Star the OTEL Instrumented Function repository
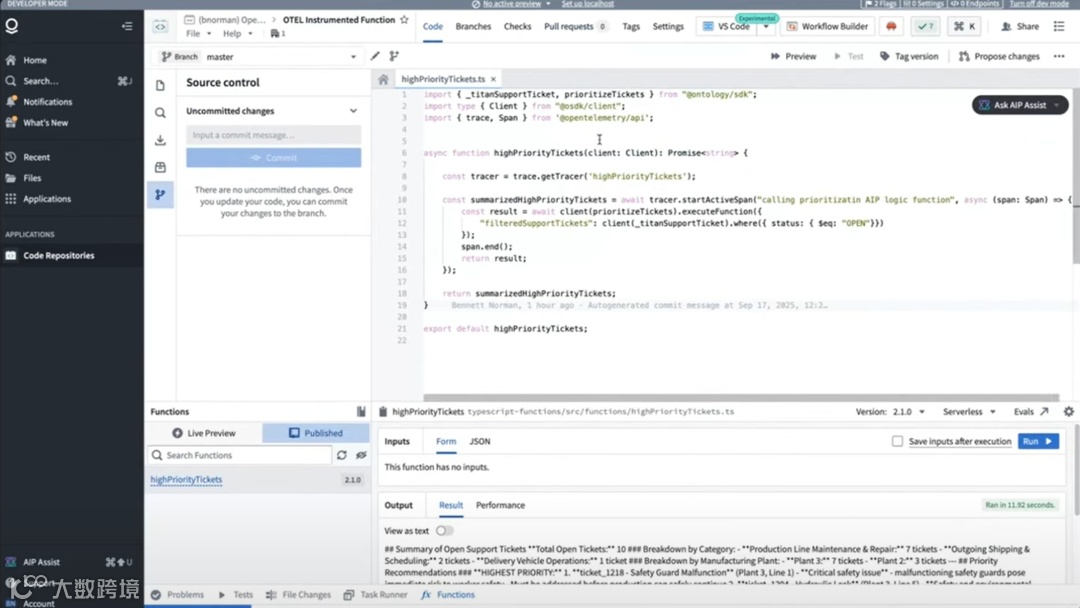The image size is (1080, 608). [x=404, y=20]
